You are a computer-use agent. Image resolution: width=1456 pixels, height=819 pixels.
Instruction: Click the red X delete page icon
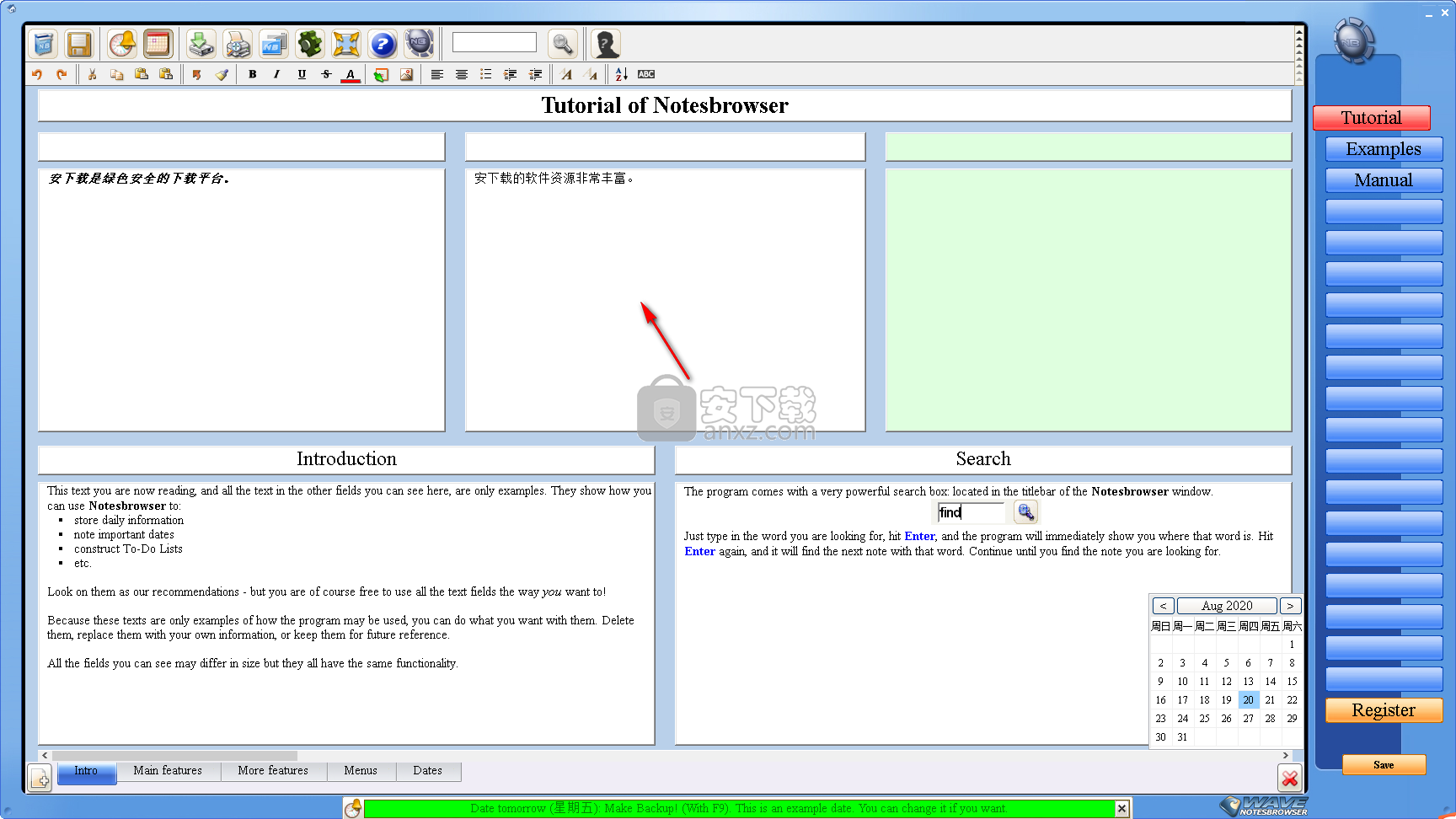click(1289, 779)
